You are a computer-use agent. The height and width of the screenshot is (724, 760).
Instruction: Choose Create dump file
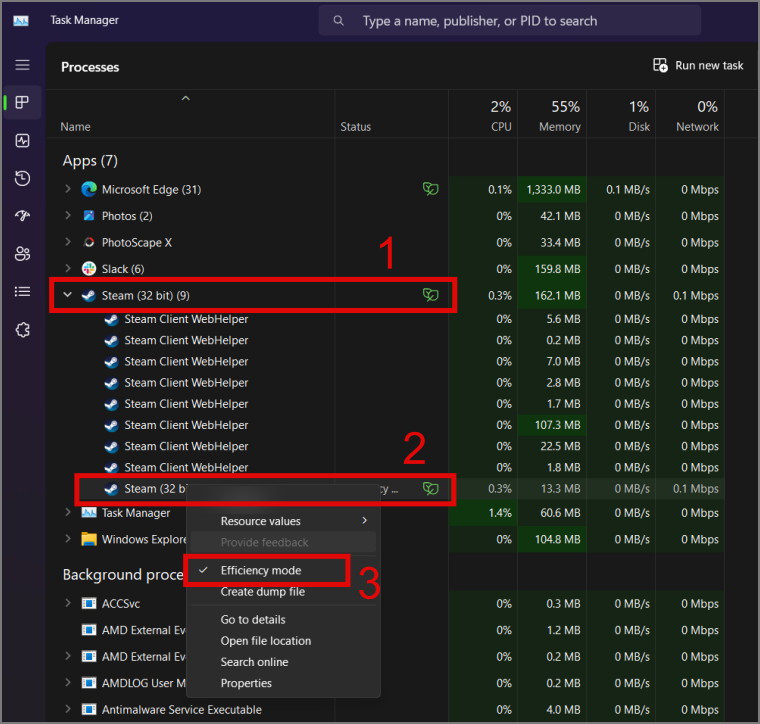pos(283,592)
